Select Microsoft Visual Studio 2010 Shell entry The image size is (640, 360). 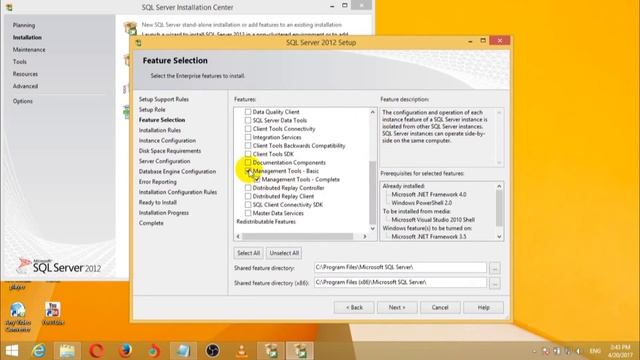click(433, 220)
